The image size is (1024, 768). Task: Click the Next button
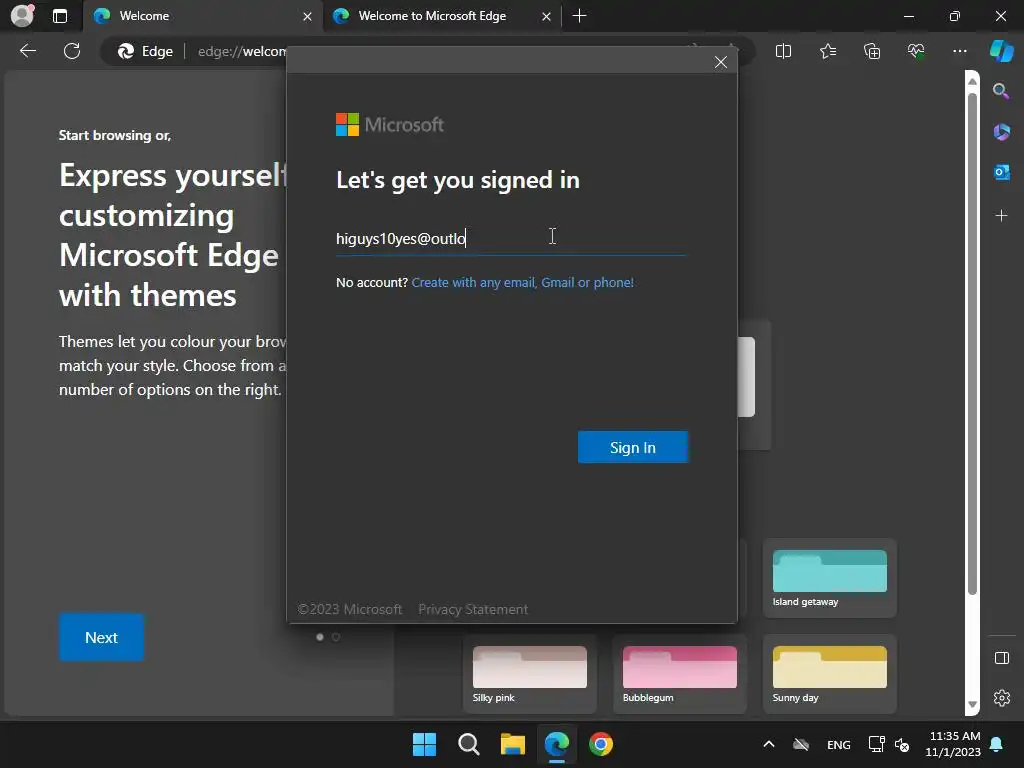point(101,637)
